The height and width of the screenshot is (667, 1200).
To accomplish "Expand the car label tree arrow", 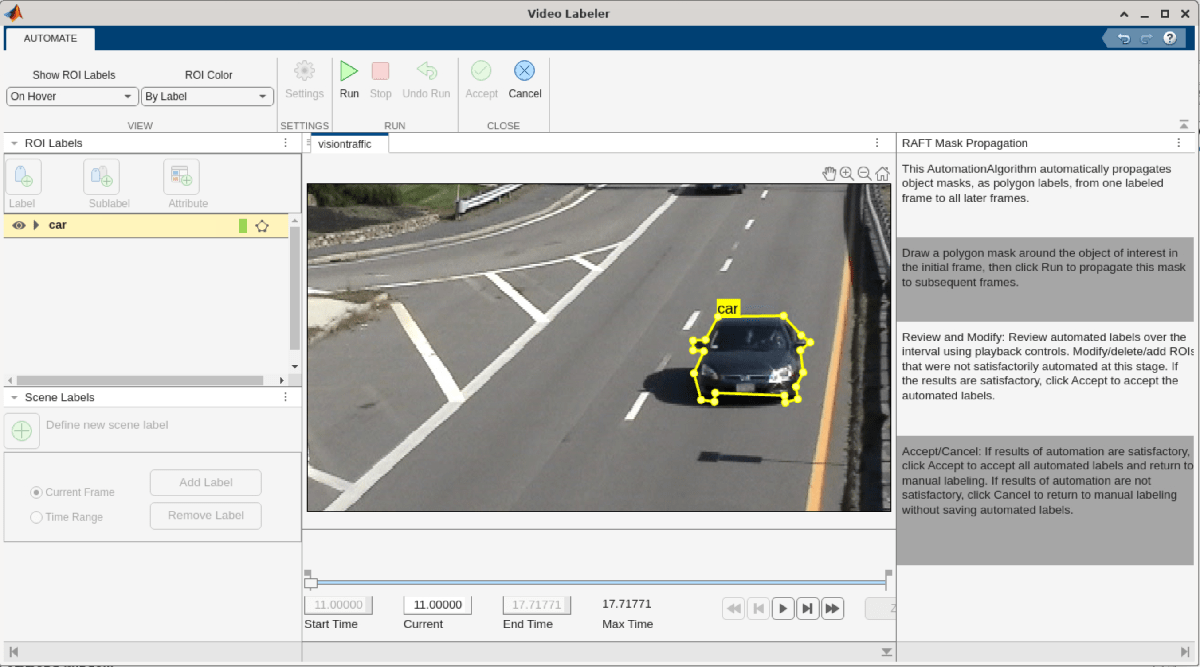I will pos(37,226).
